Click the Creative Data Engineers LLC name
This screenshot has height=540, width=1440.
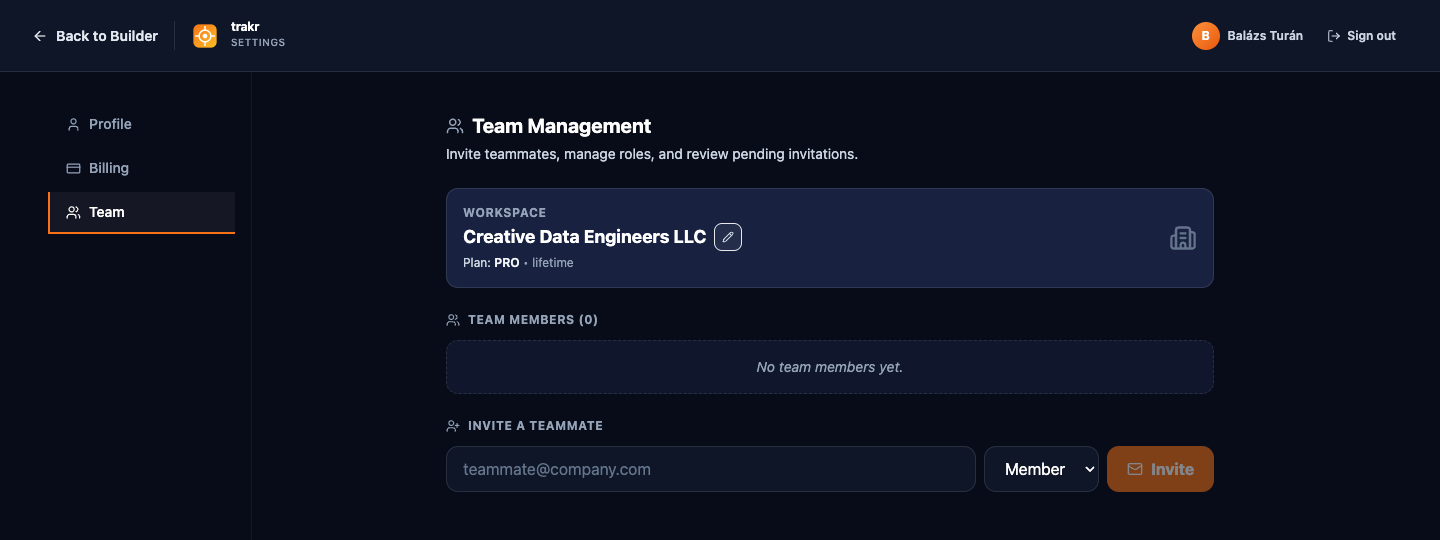tap(584, 237)
